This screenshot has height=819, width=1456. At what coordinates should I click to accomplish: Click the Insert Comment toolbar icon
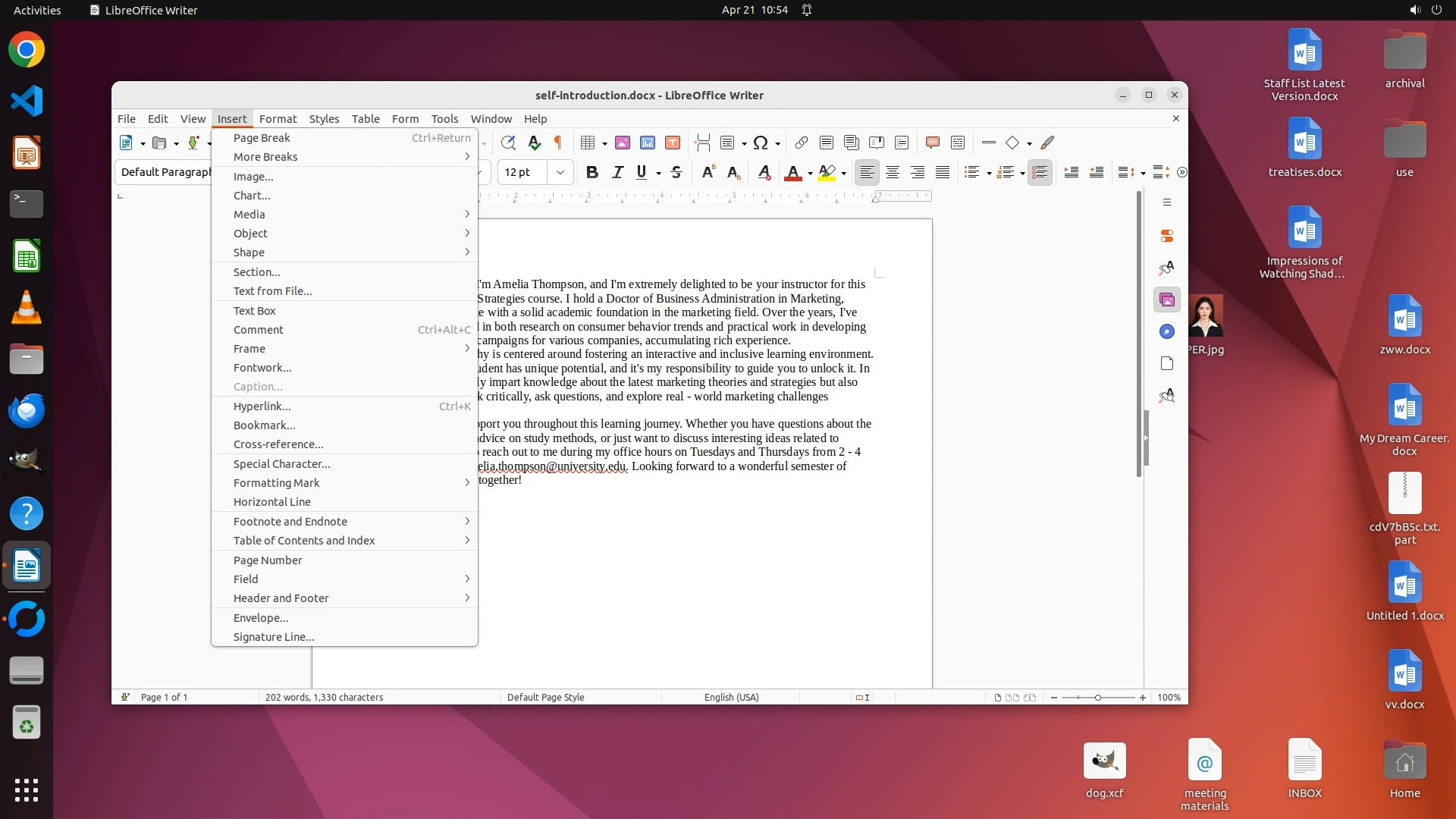(x=933, y=143)
